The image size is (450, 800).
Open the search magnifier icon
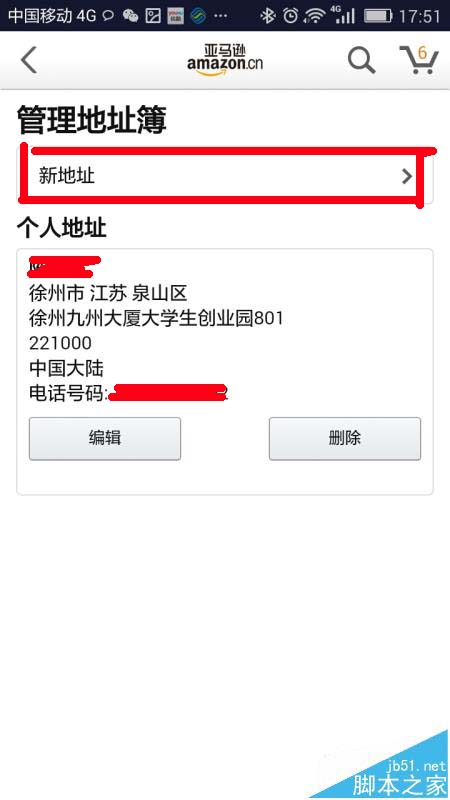click(x=361, y=60)
